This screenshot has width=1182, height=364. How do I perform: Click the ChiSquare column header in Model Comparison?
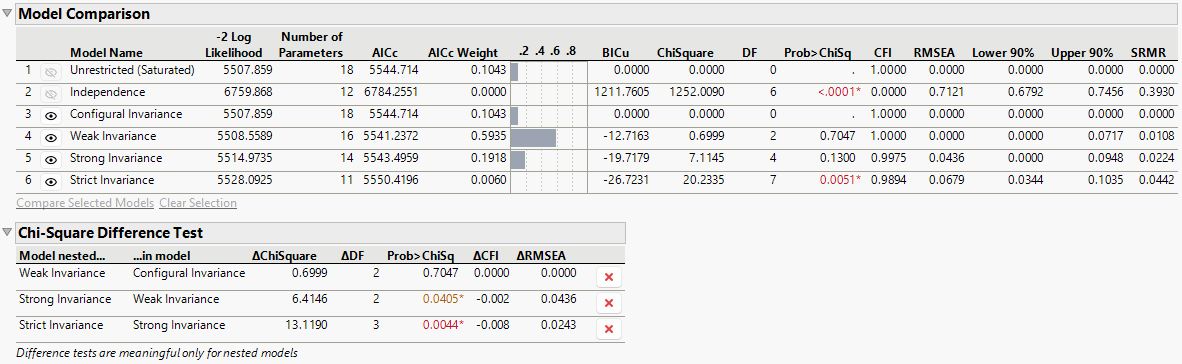(684, 53)
